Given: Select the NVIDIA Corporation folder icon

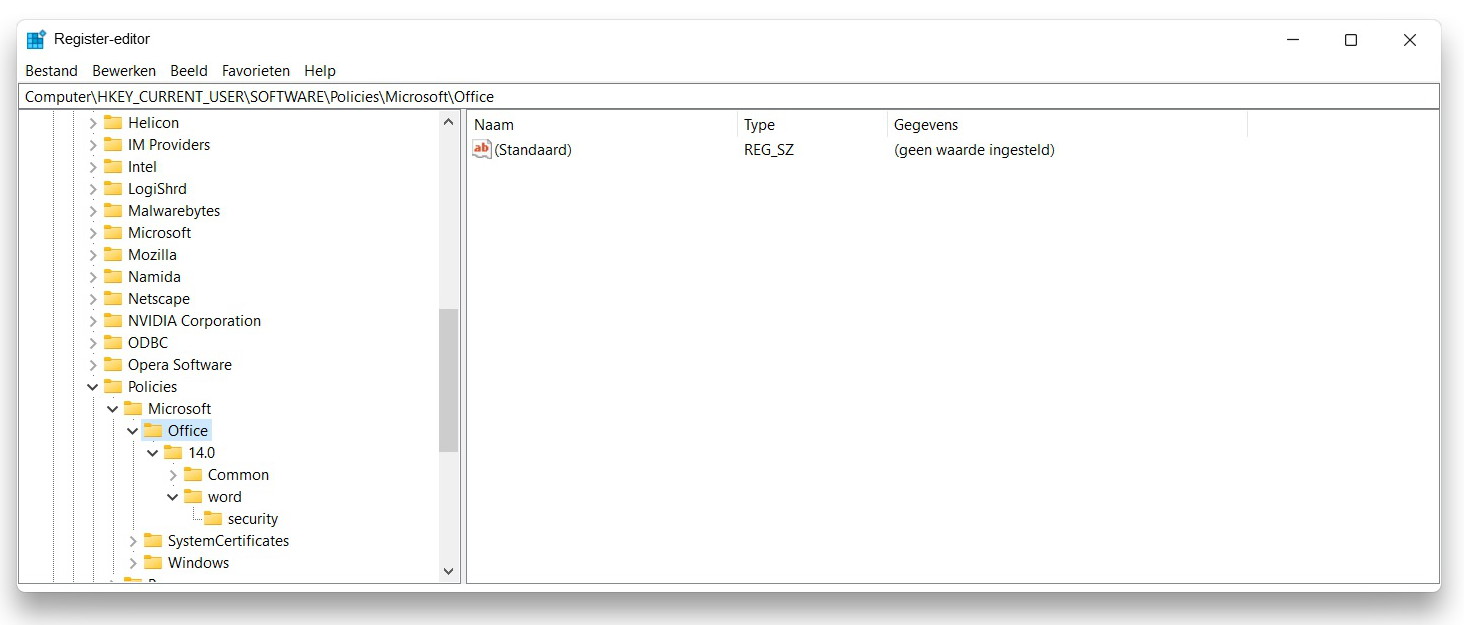Looking at the screenshot, I should [113, 321].
